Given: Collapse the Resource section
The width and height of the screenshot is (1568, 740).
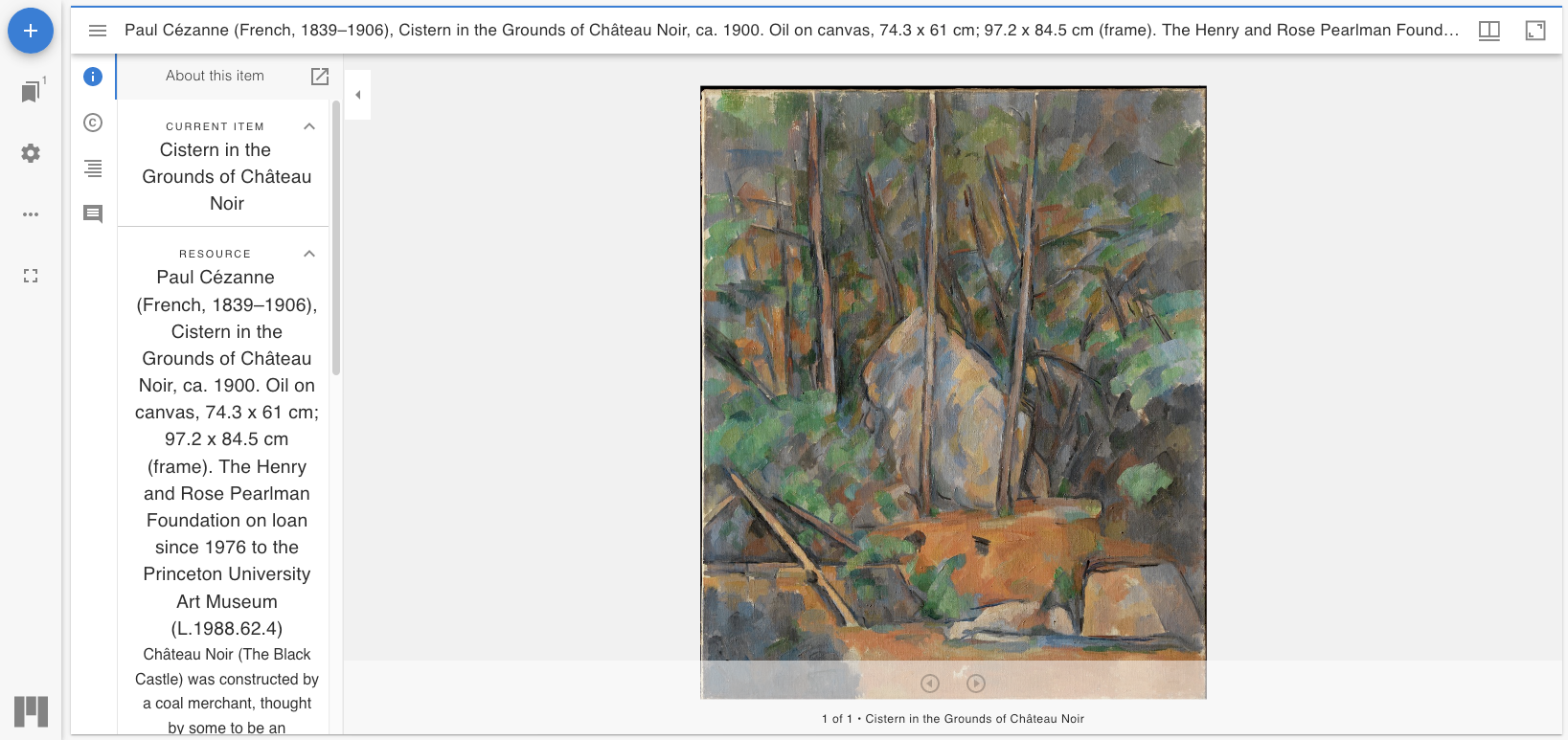Looking at the screenshot, I should point(309,254).
